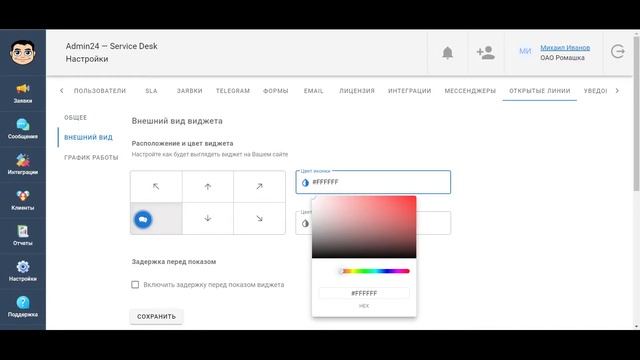Click the HEX mode label in color picker
Screen dimensions: 640x360
tap(364, 306)
